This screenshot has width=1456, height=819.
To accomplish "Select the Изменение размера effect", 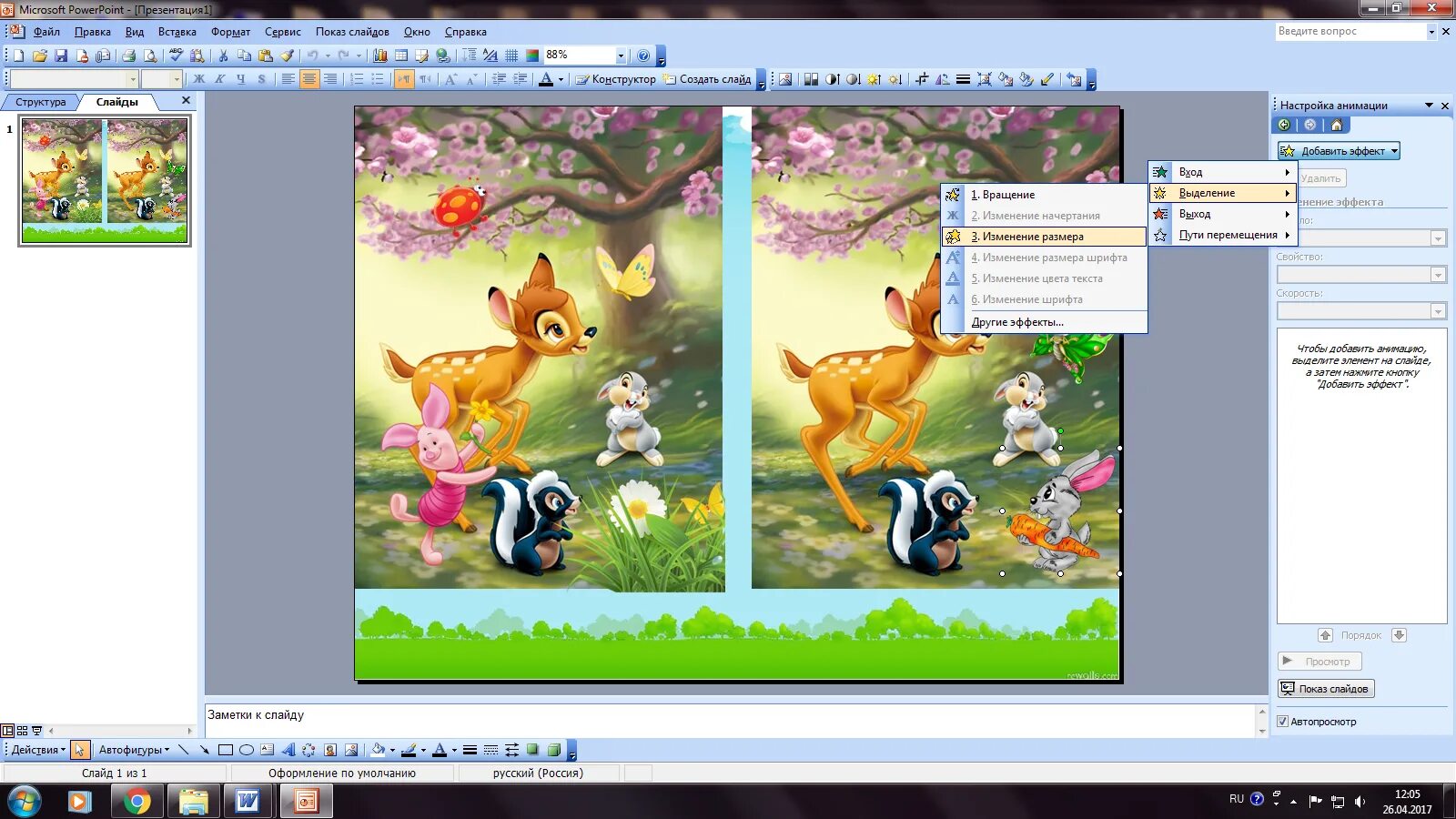I will [x=1044, y=237].
